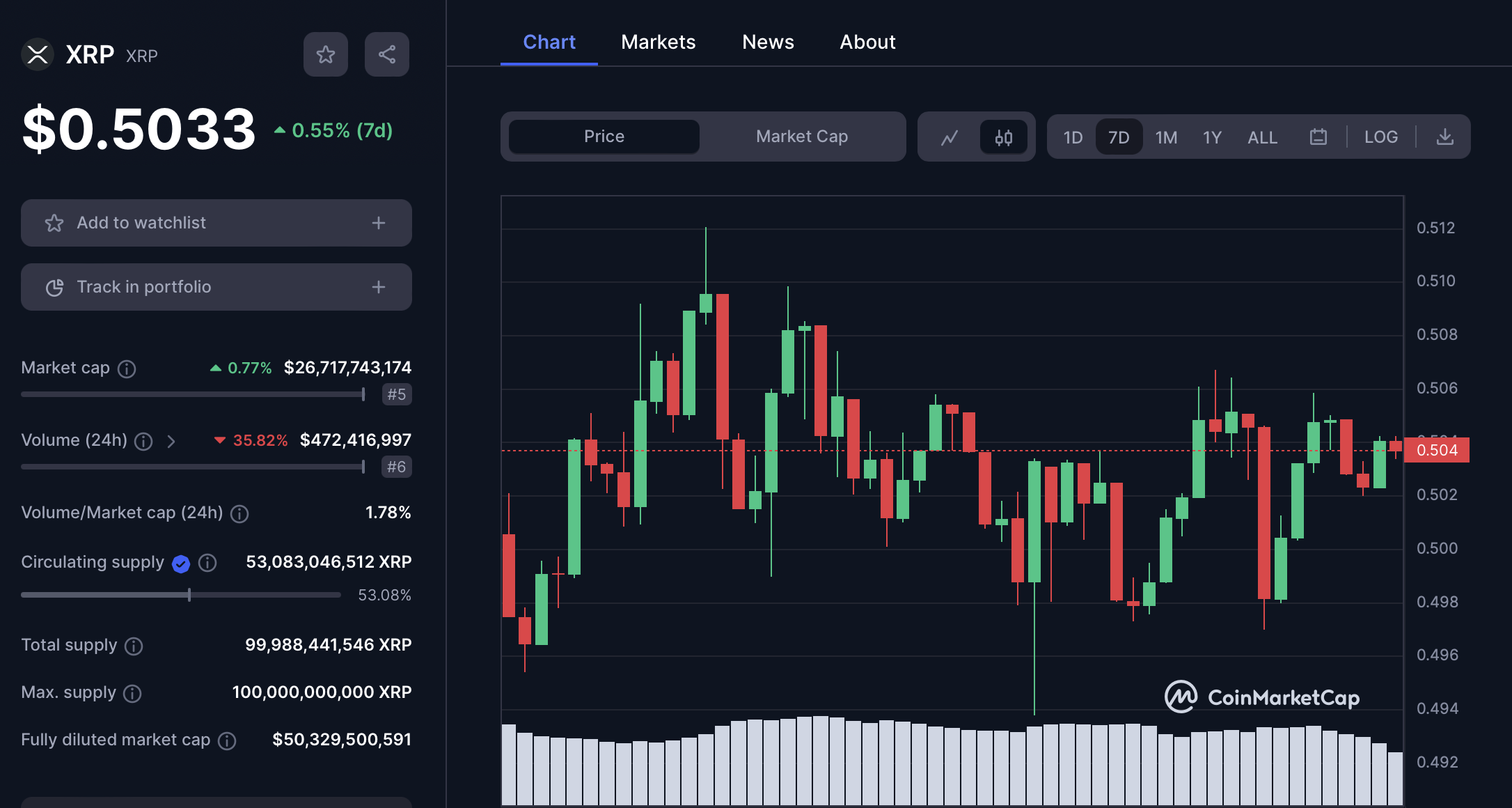Open the calendar date range picker
Viewport: 1512px width, 808px height.
click(x=1318, y=137)
